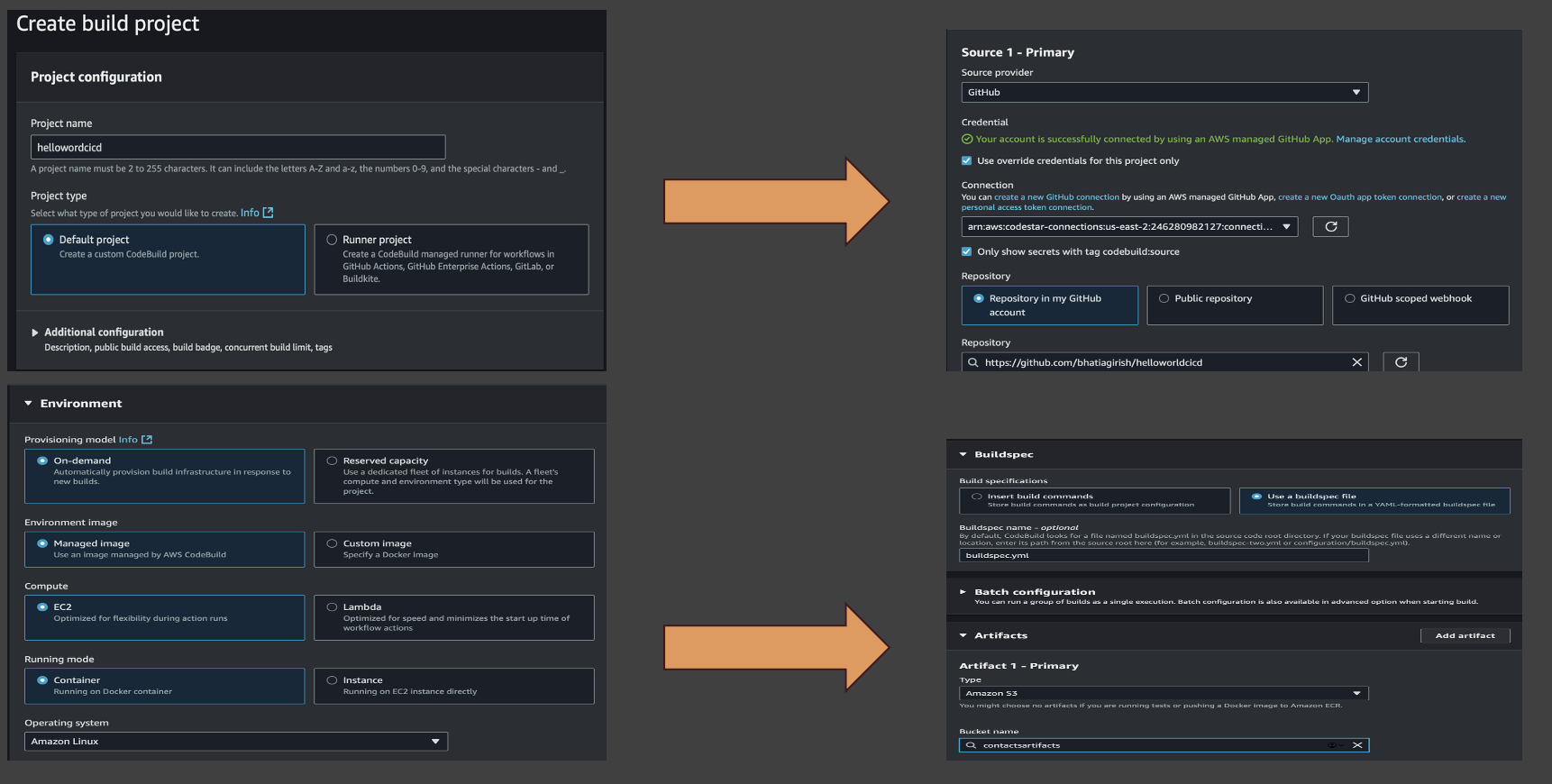Image resolution: width=1552 pixels, height=784 pixels.
Task: Select Managed image environment option
Action: pyautogui.click(x=165, y=549)
